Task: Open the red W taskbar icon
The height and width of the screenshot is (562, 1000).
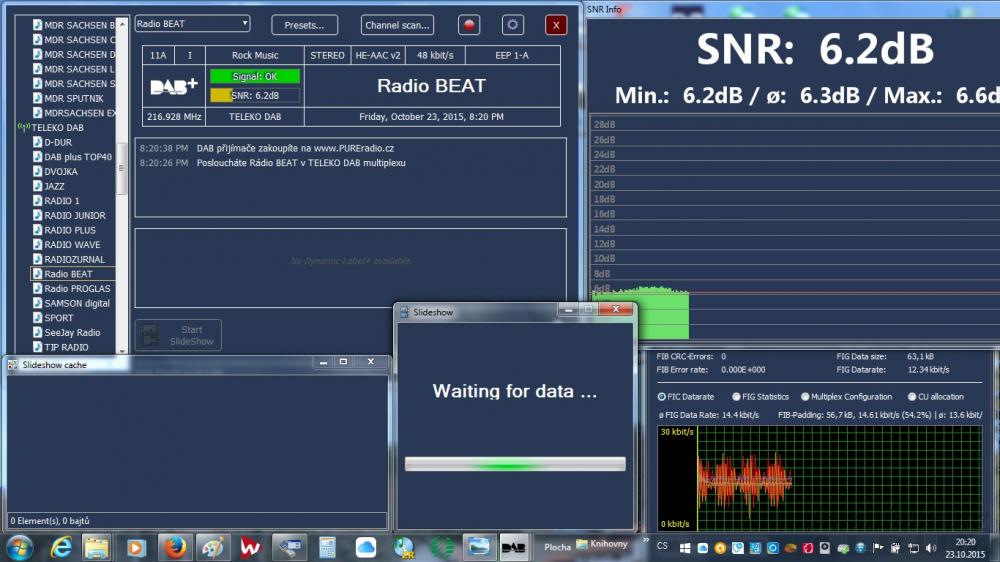Action: [250, 547]
